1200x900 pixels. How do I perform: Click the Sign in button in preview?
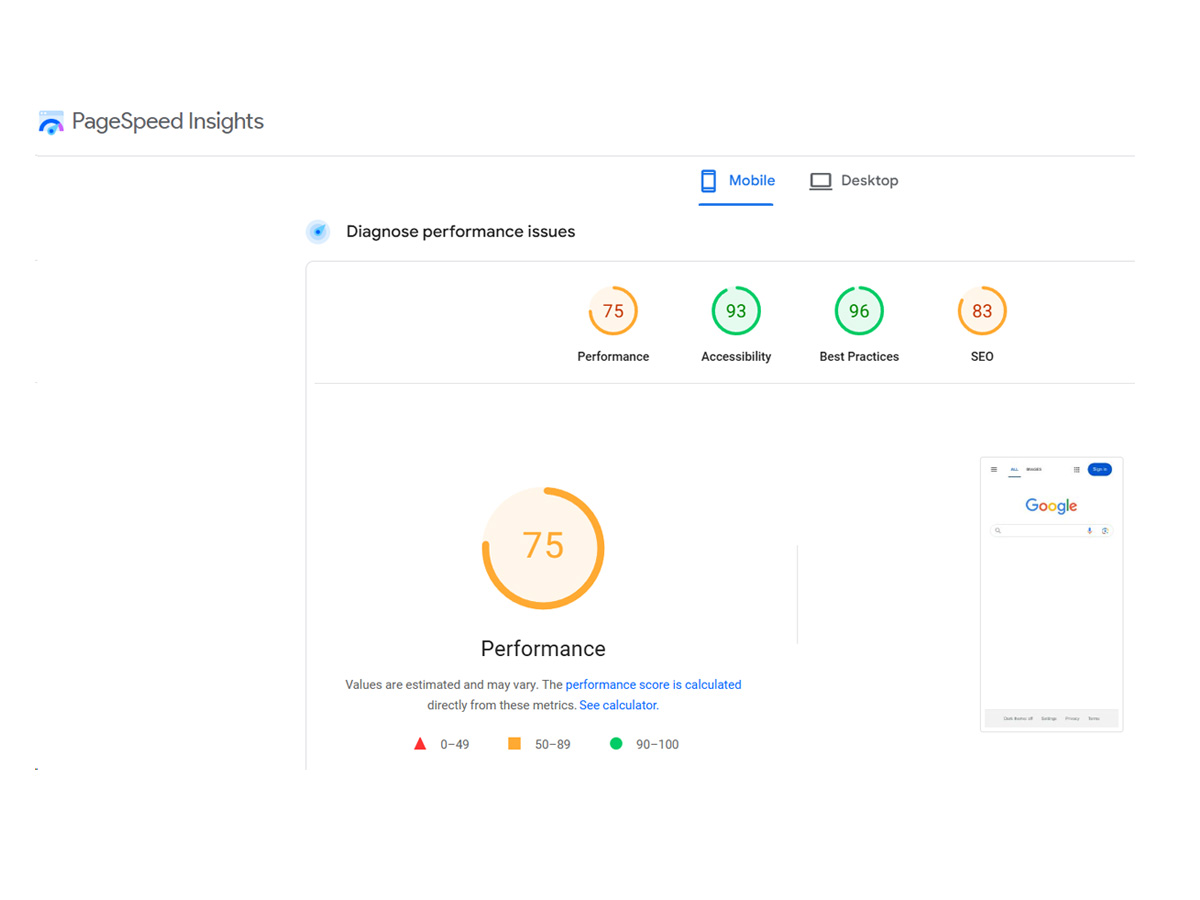1099,469
